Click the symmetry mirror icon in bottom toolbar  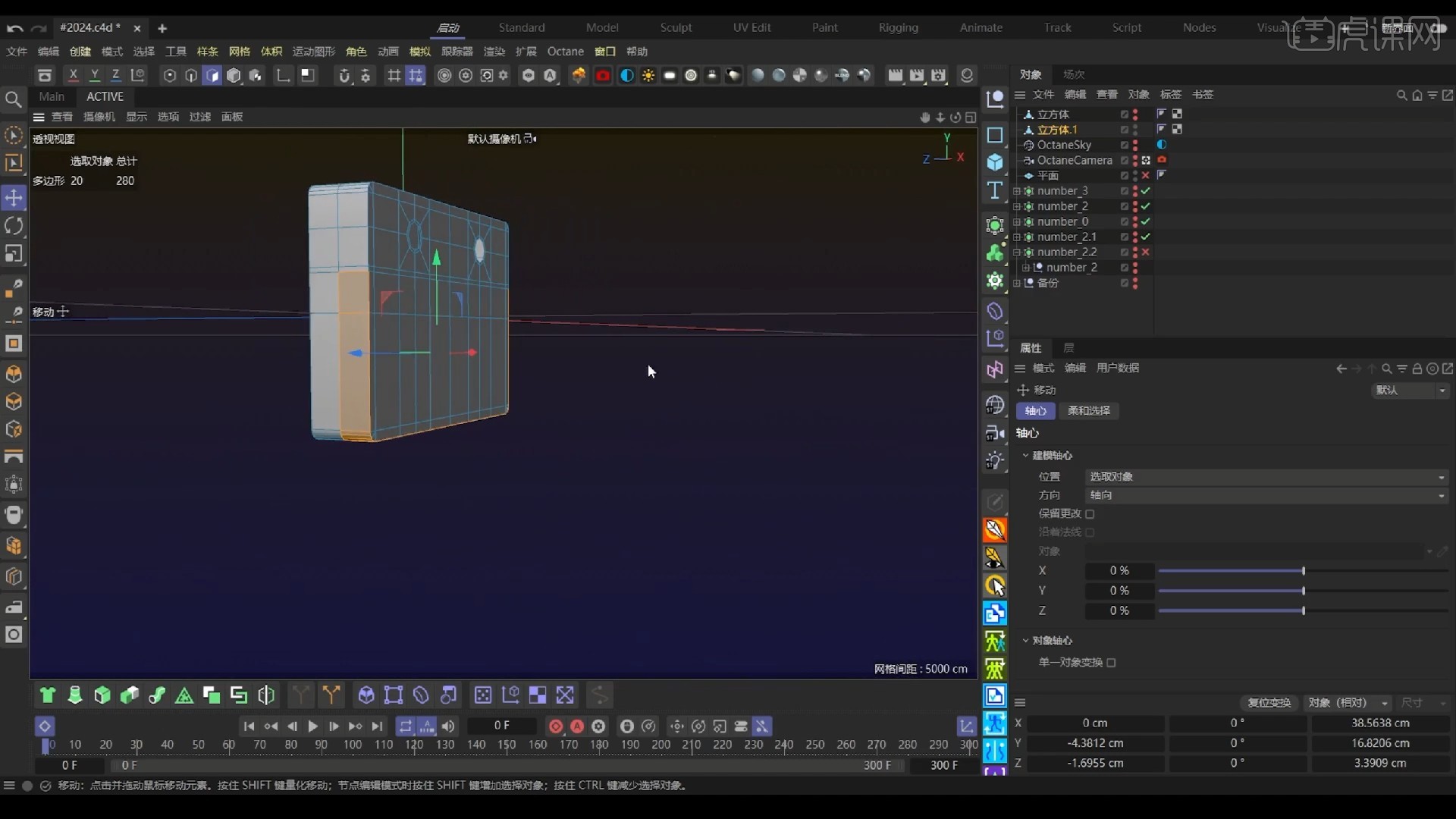(266, 695)
